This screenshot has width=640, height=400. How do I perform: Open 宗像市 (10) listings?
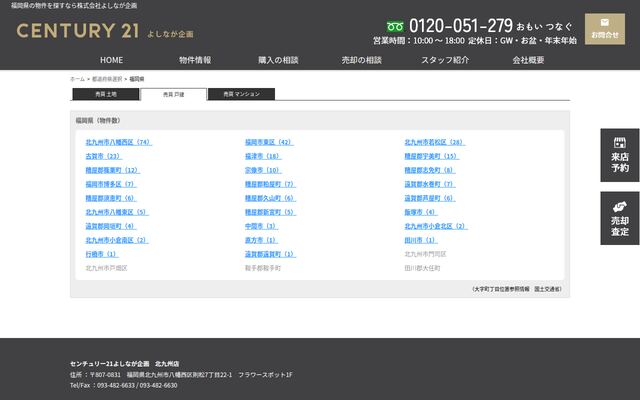[x=263, y=170]
